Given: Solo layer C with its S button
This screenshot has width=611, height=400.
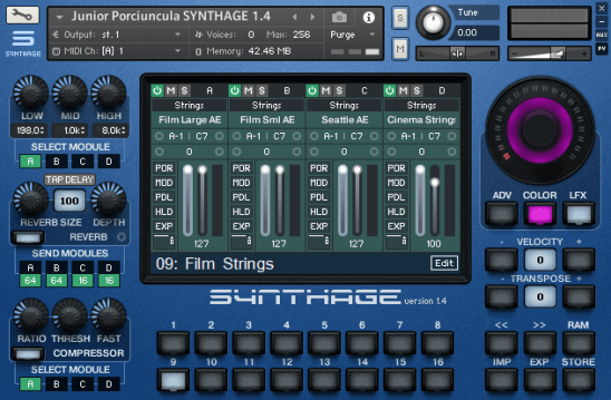Looking at the screenshot, I should pyautogui.click(x=337, y=91).
